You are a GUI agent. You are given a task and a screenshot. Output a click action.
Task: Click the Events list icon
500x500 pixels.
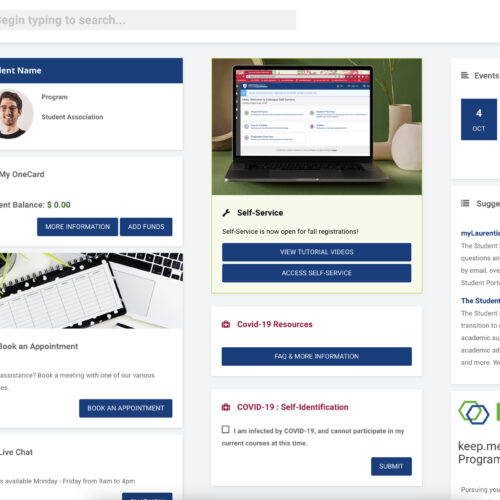point(465,76)
